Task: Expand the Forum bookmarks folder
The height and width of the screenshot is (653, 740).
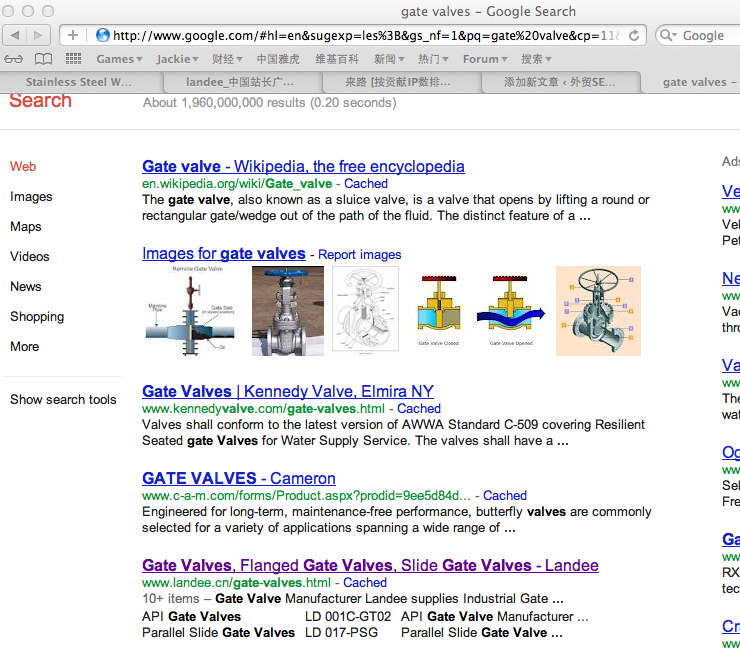Action: (x=485, y=59)
